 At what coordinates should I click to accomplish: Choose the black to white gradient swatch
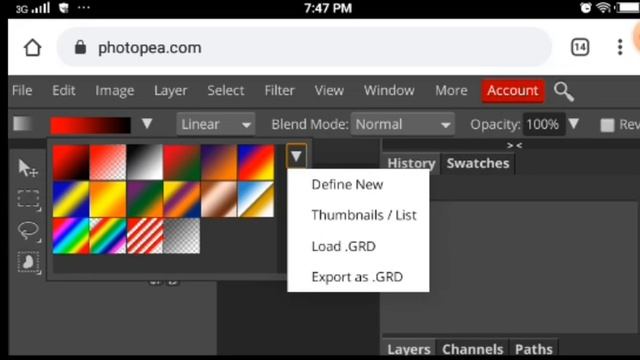point(145,162)
